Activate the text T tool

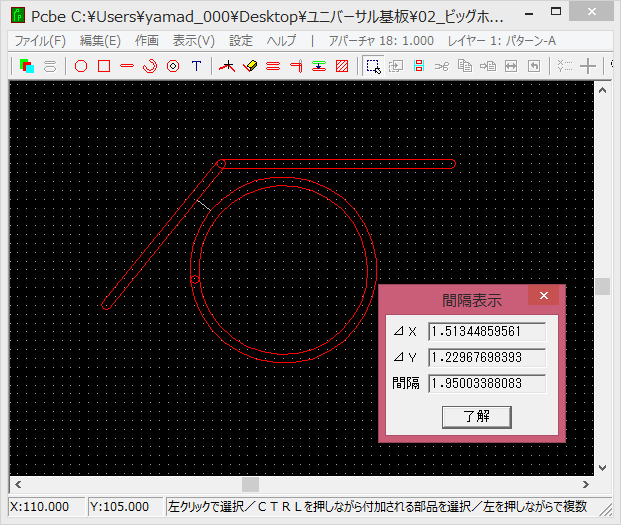pyautogui.click(x=196, y=66)
